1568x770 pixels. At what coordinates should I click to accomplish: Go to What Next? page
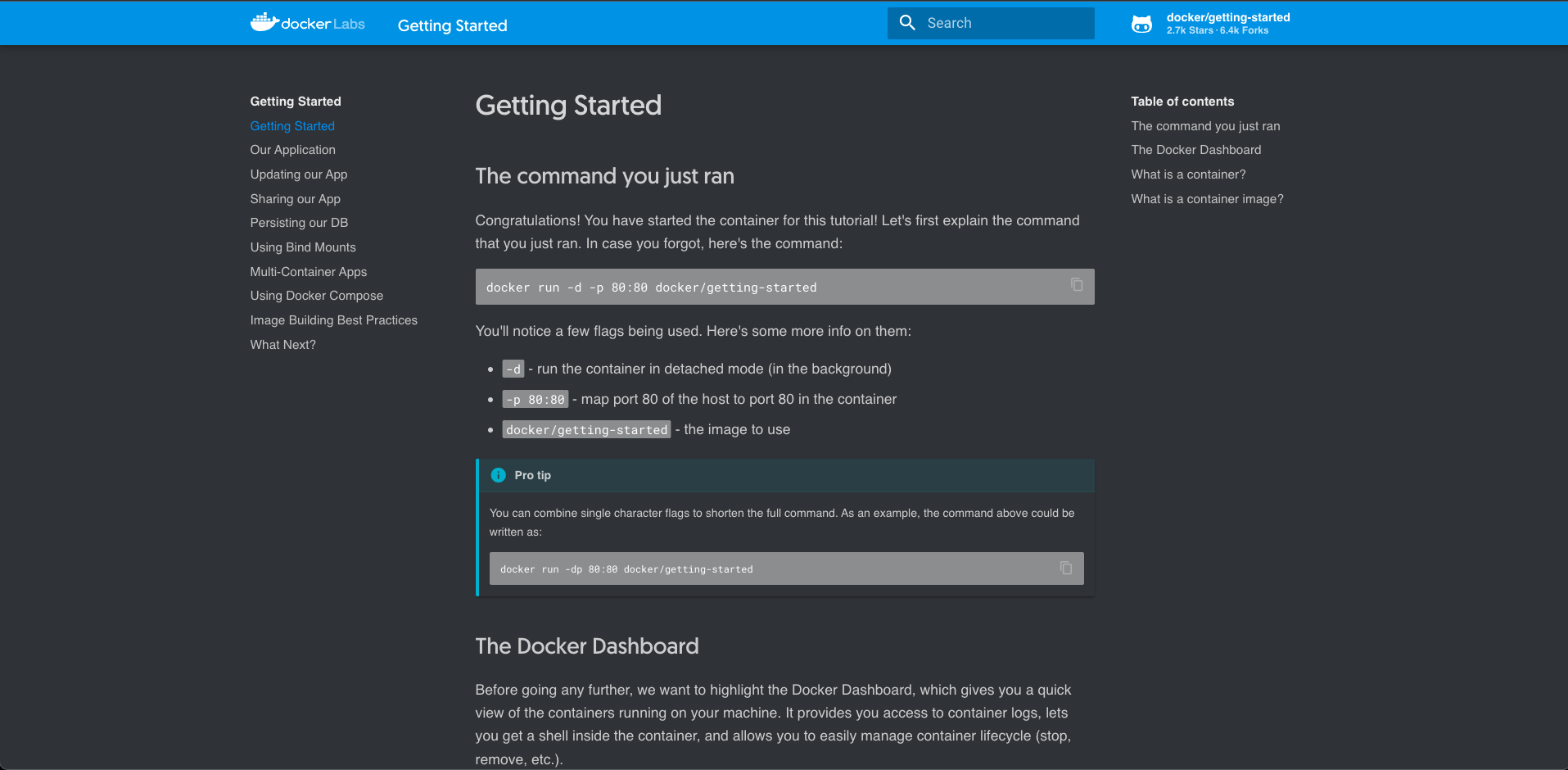pos(282,345)
